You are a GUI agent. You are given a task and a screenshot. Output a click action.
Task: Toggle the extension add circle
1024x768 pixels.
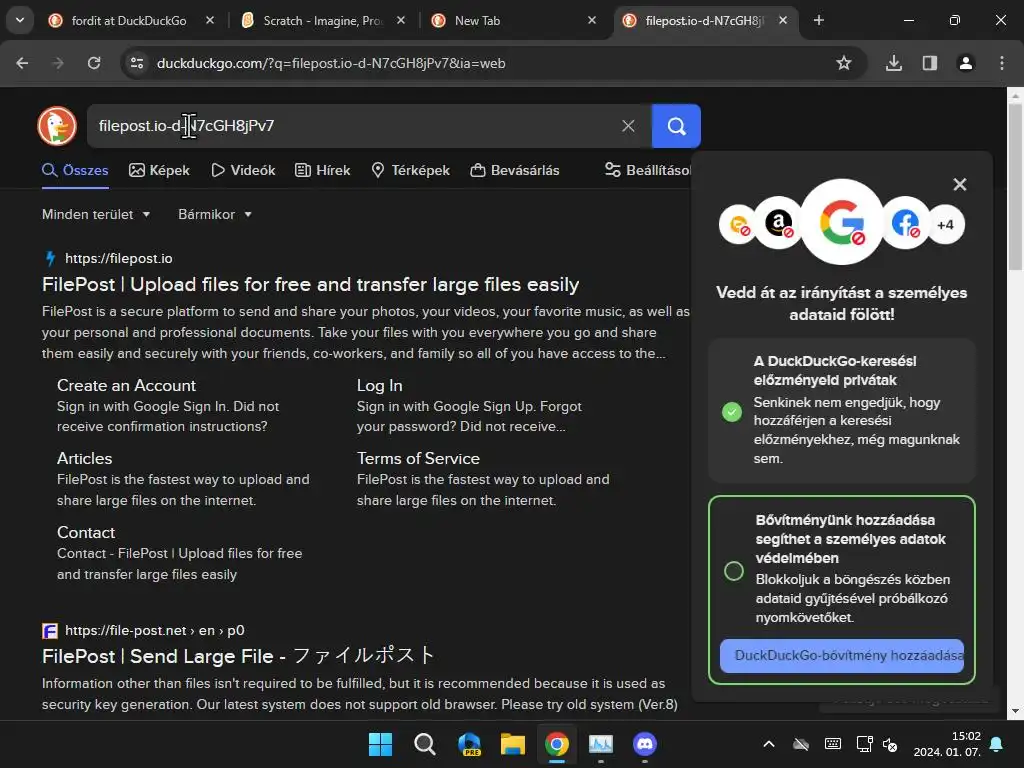point(733,571)
